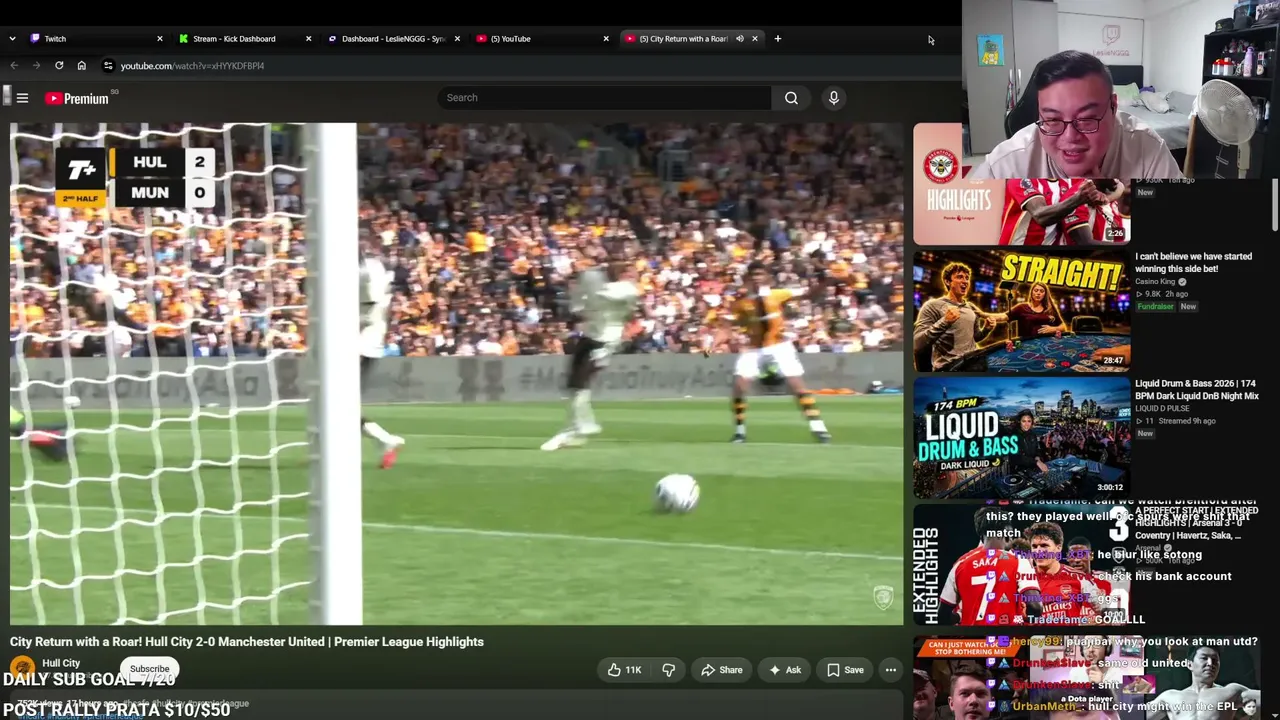The width and height of the screenshot is (1280, 720).
Task: Subscribe to the Hull City channel
Action: click(x=149, y=669)
